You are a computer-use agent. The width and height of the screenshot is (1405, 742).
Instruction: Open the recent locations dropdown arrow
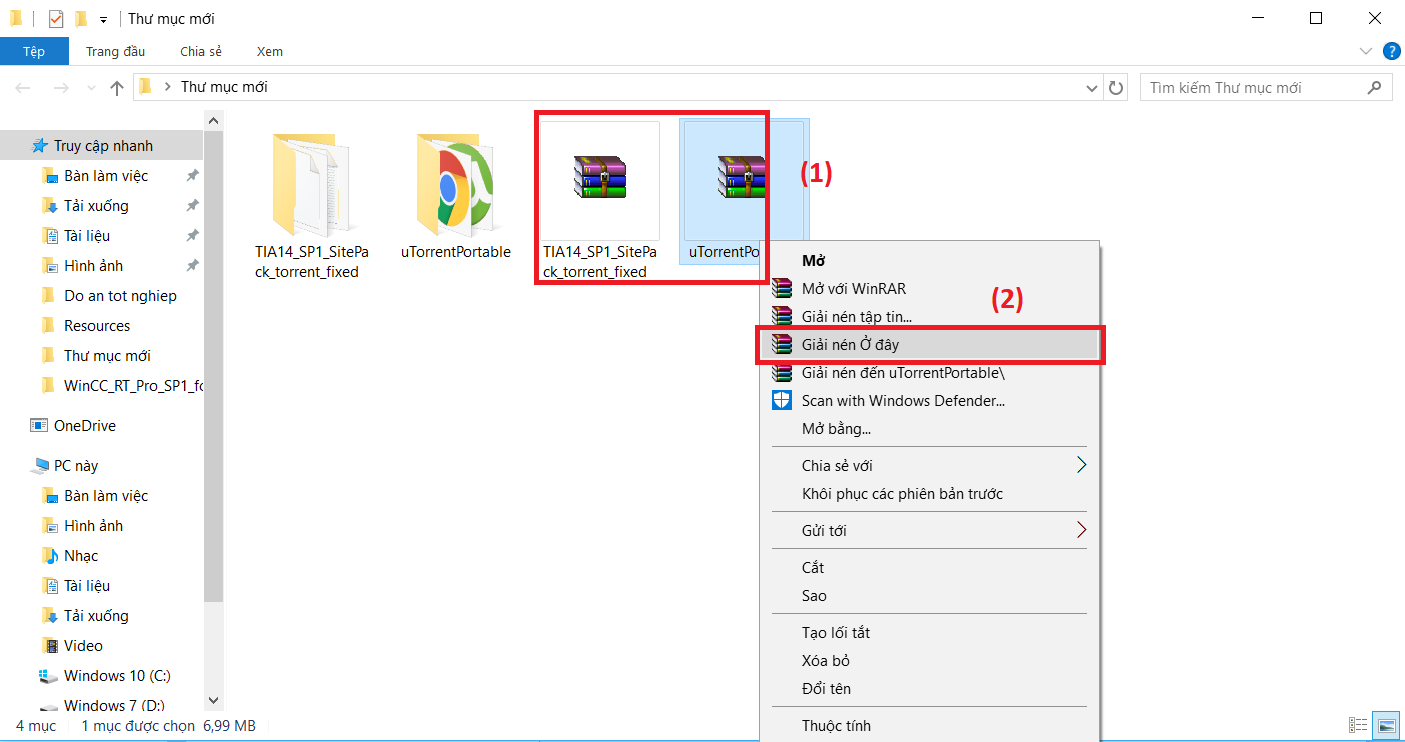click(90, 88)
